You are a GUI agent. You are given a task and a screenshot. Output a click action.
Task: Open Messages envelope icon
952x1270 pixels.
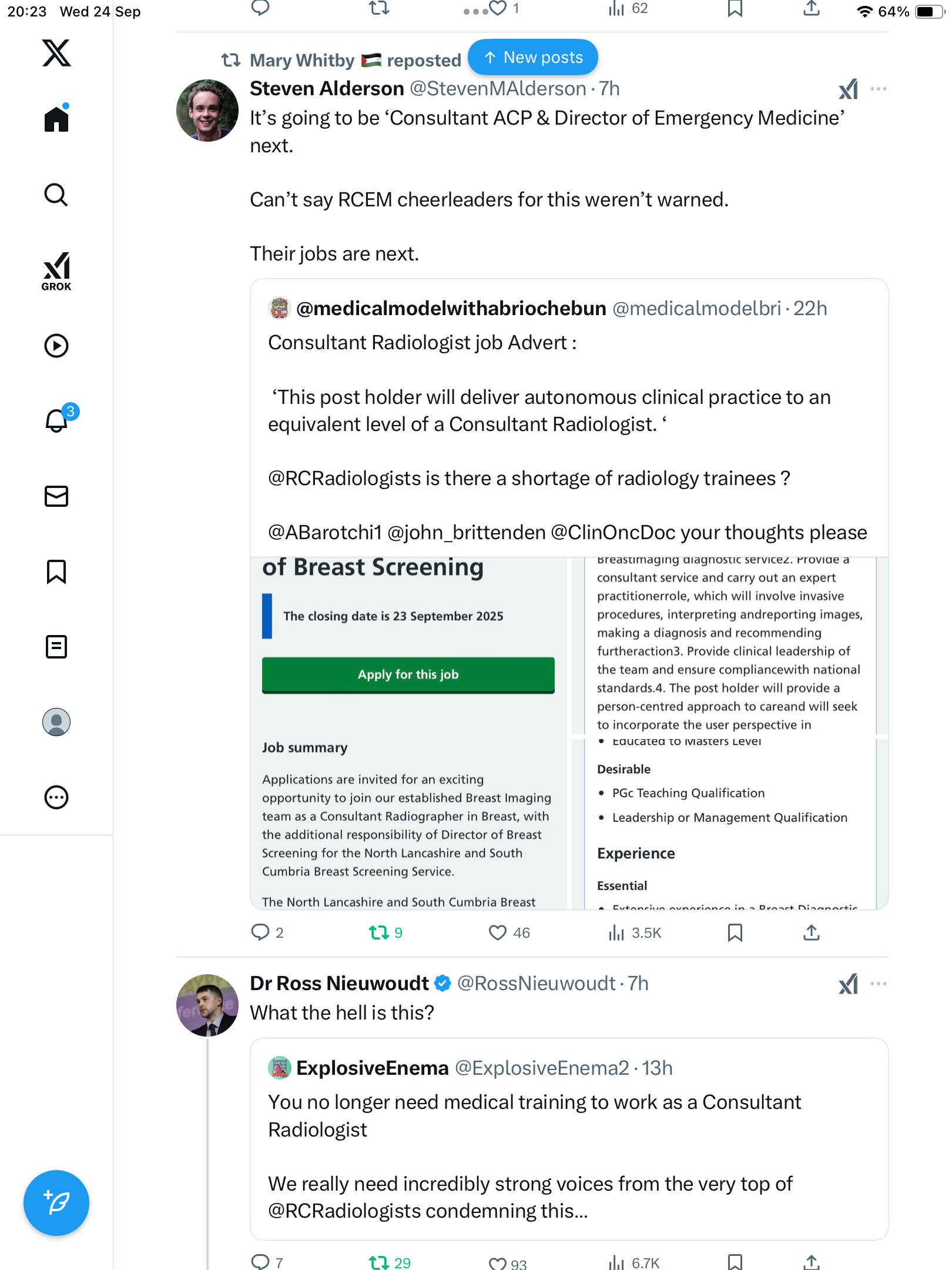pos(56,496)
